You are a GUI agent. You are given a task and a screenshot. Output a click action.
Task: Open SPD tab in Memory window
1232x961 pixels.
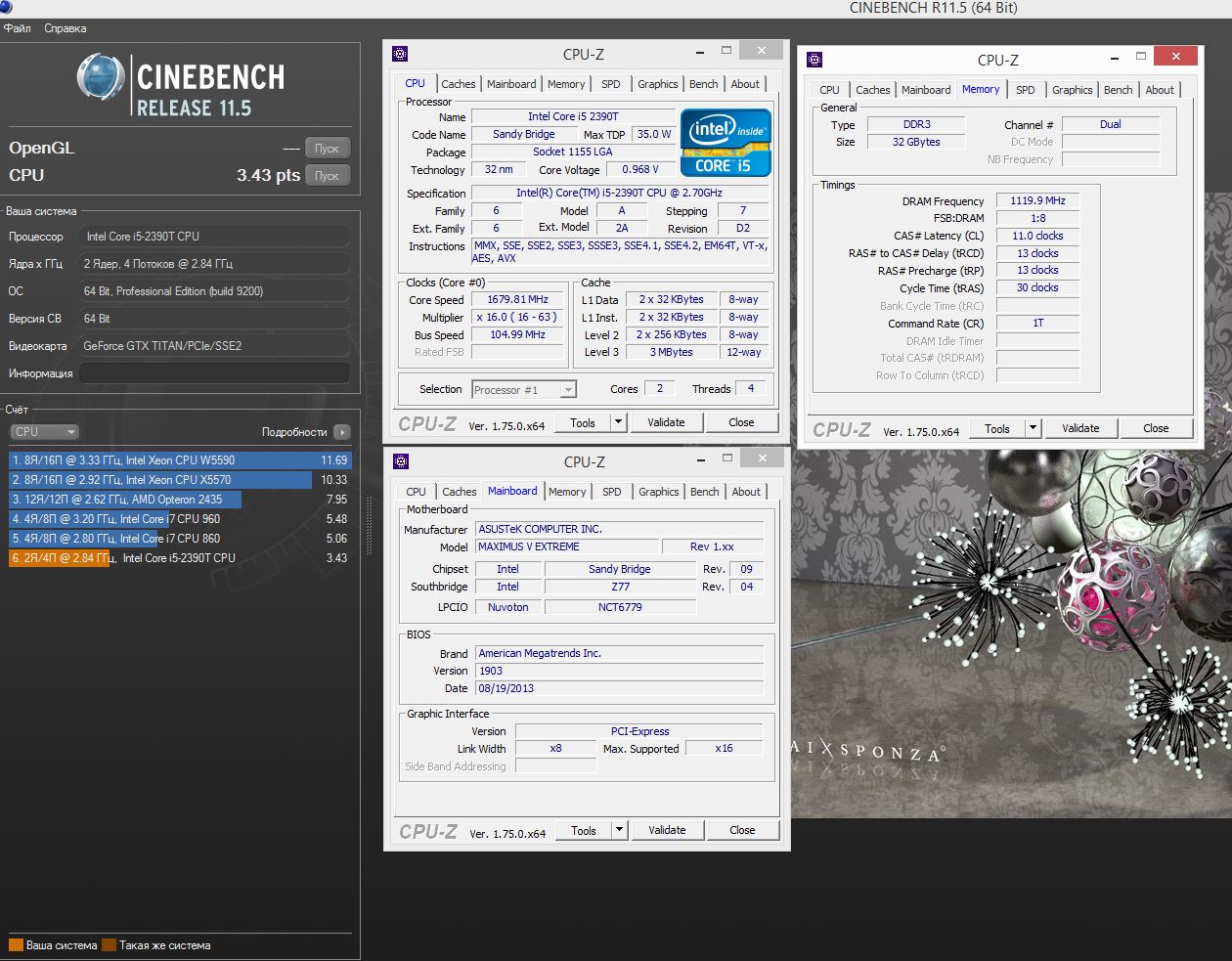(x=1026, y=90)
